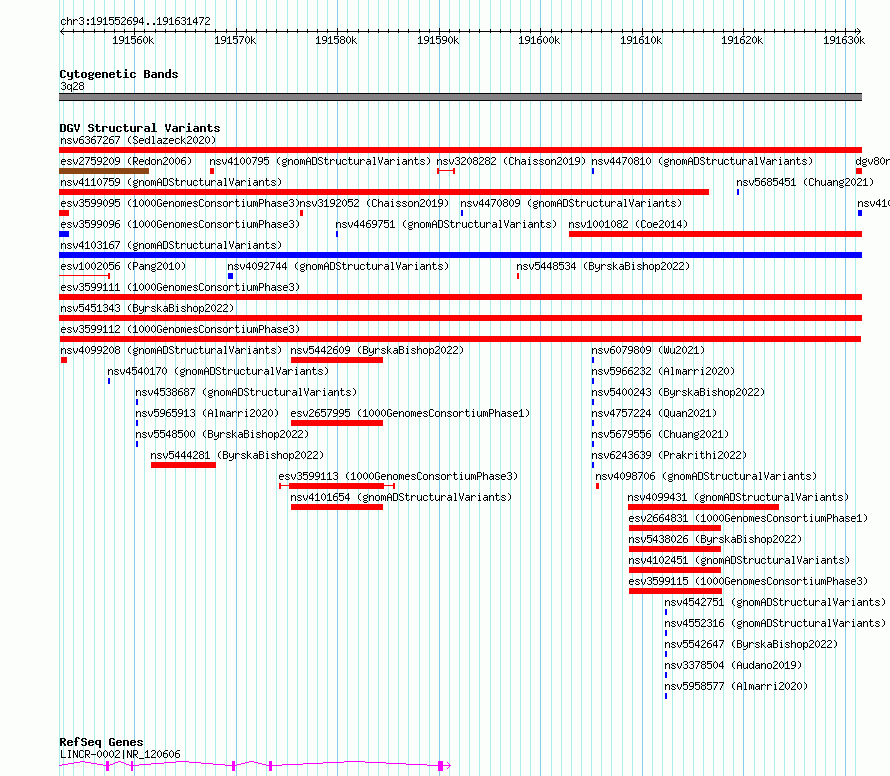The image size is (890, 776).
Task: Open nsv5966232 (Almarri2020) label
Action: coord(663,371)
